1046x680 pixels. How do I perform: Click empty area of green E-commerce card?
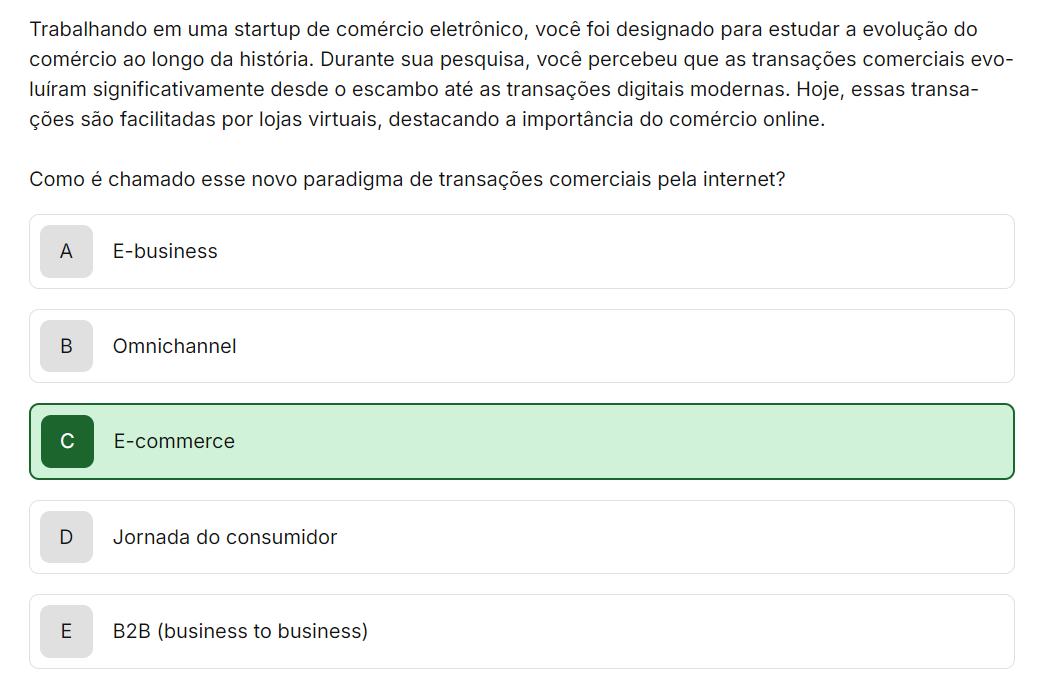(700, 442)
